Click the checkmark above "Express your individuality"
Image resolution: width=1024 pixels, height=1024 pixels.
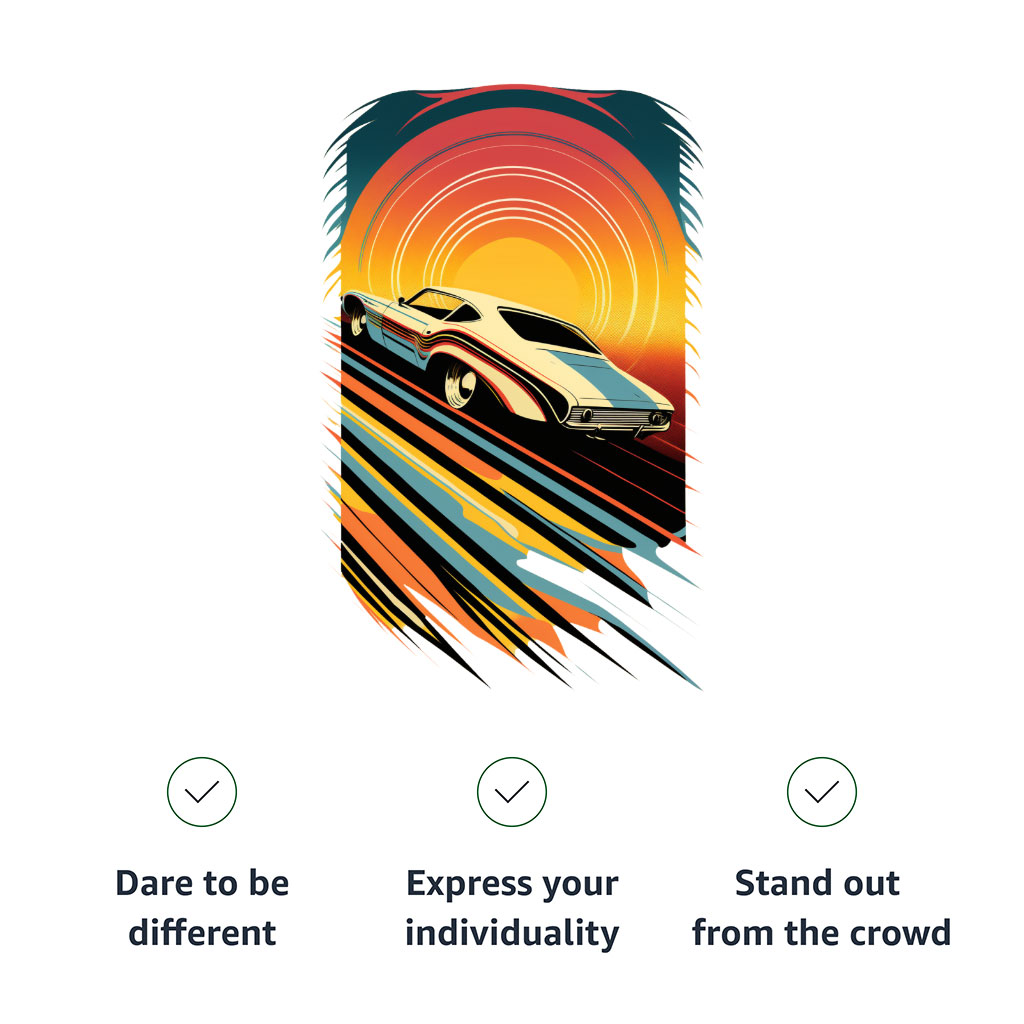click(511, 792)
